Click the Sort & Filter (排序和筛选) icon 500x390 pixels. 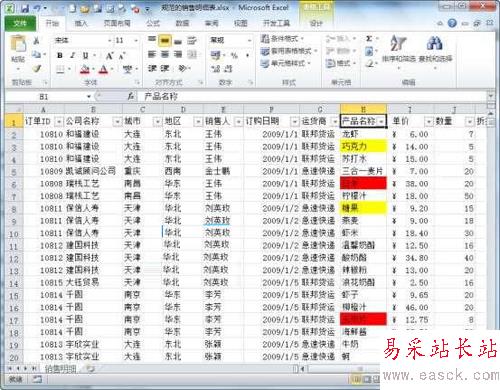coord(398,43)
